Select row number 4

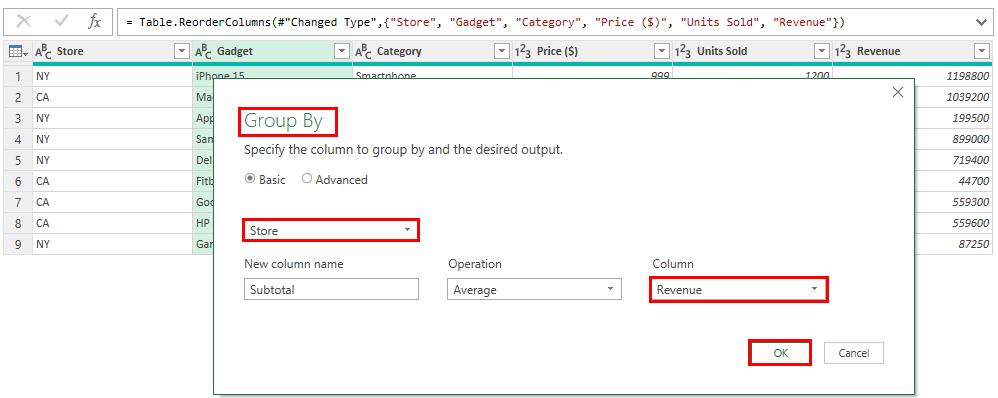point(18,139)
